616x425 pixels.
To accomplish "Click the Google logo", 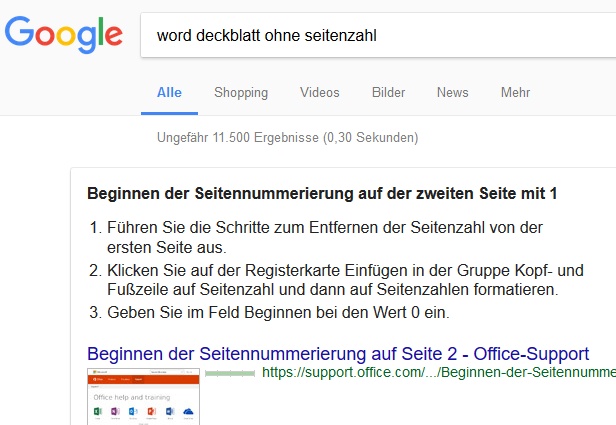I will tap(64, 35).
